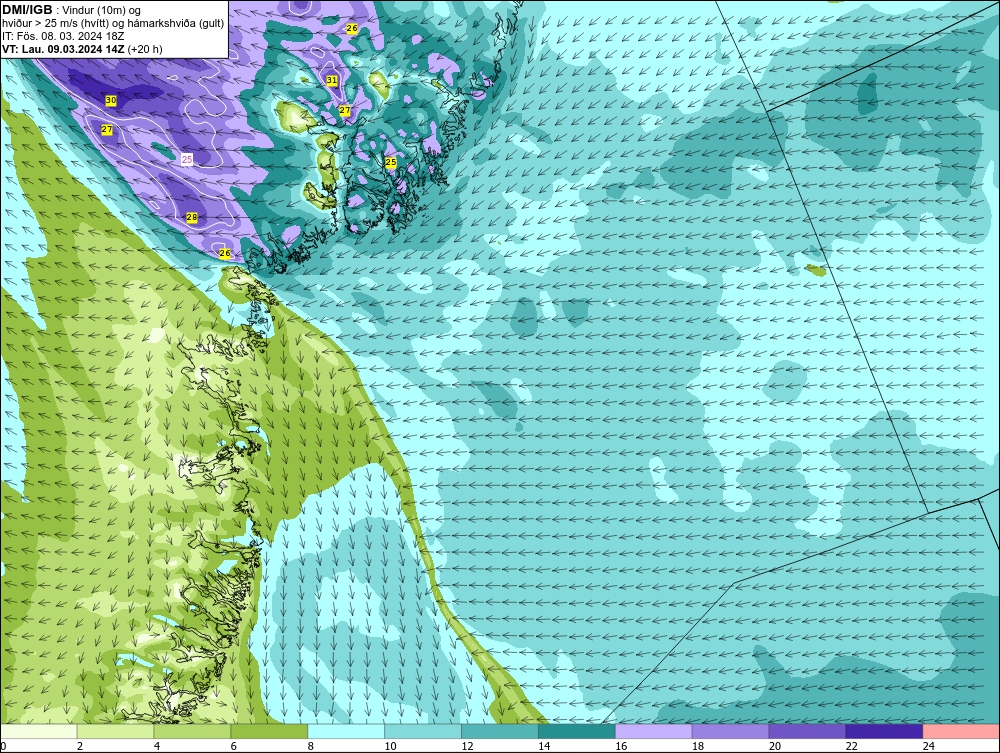This screenshot has height=753, width=1000.
Task: Click the legend tick value 0
Action: click(3, 746)
